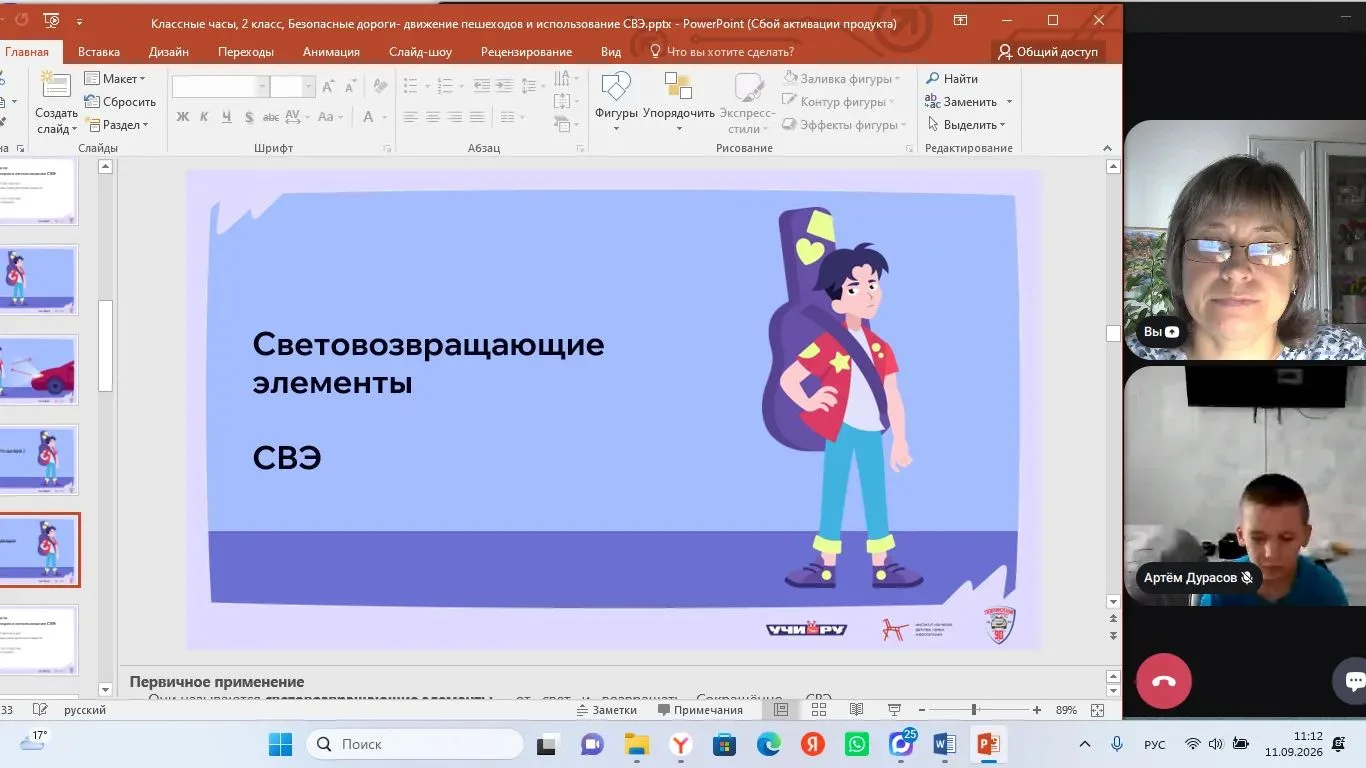
Task: Collapse the ribbon with the arrow
Action: [x=1107, y=148]
